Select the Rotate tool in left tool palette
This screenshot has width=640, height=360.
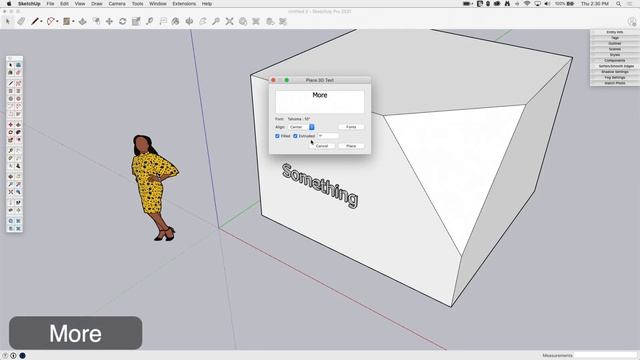tap(11, 132)
